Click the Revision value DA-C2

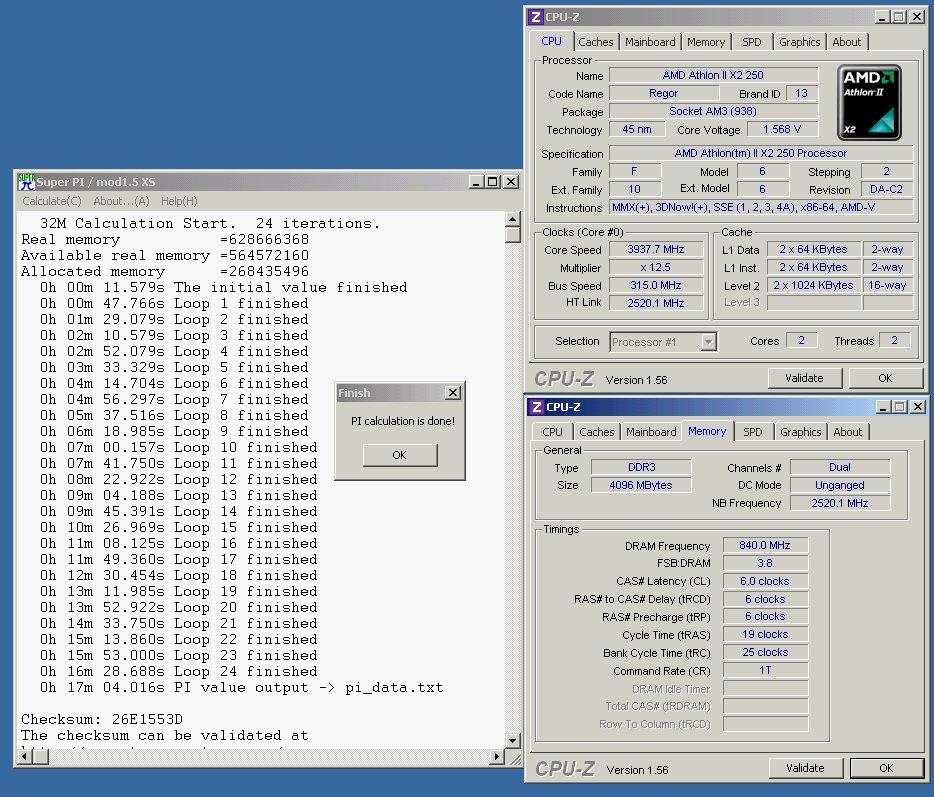click(886, 189)
